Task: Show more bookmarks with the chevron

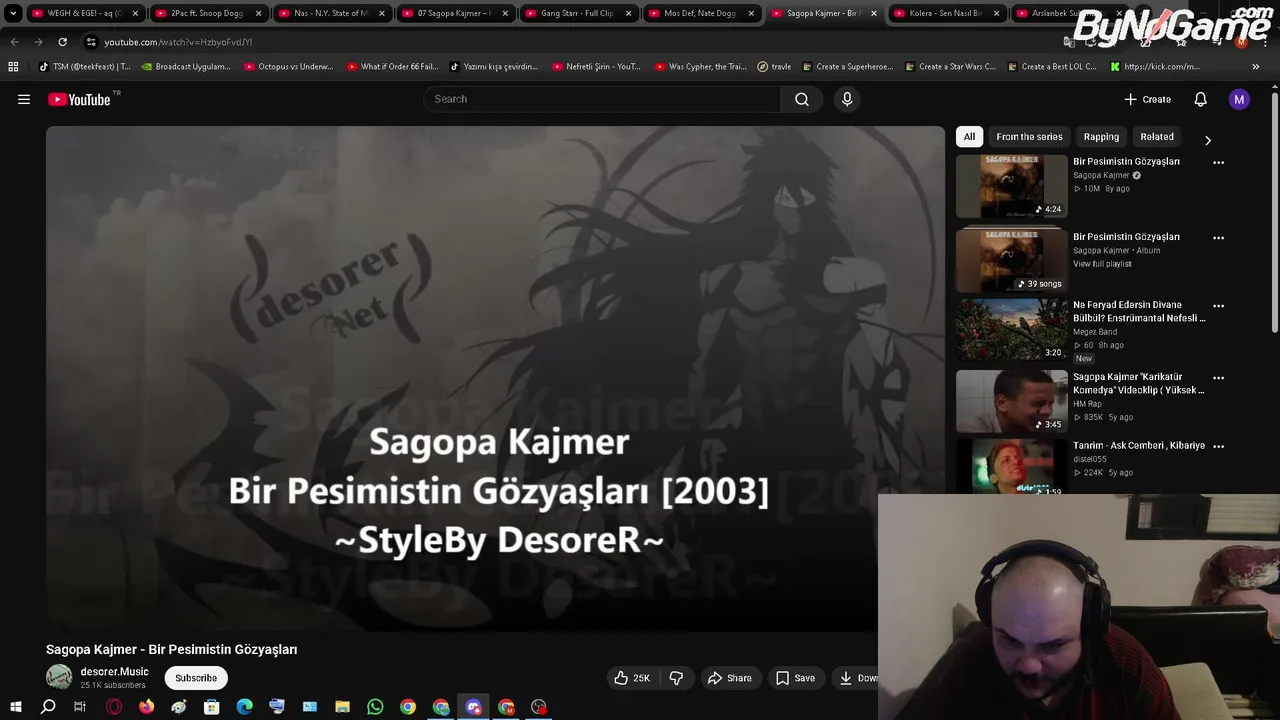Action: [1256, 67]
